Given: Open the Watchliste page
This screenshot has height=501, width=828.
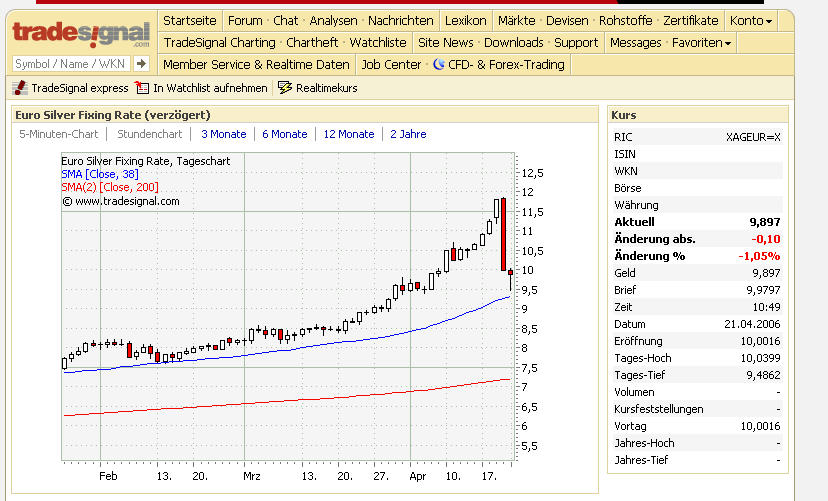Looking at the screenshot, I should point(378,42).
